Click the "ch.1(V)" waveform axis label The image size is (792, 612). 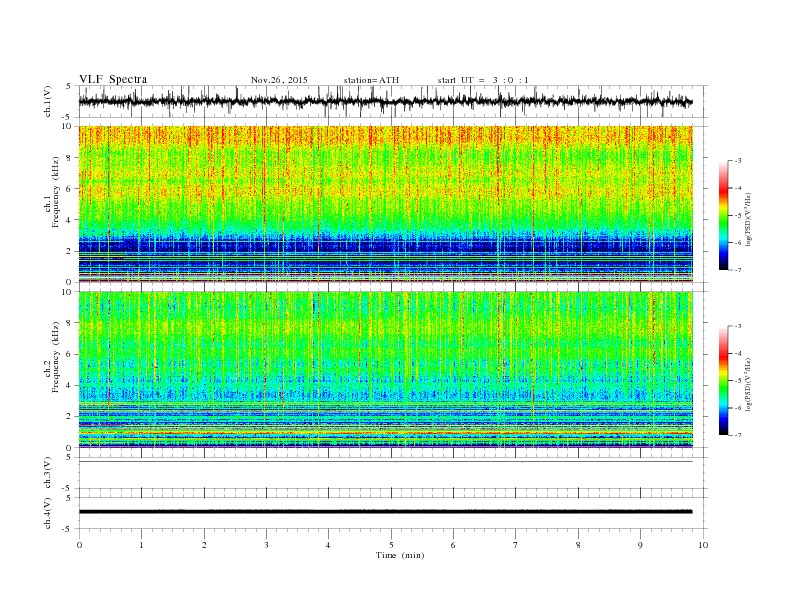[49, 101]
